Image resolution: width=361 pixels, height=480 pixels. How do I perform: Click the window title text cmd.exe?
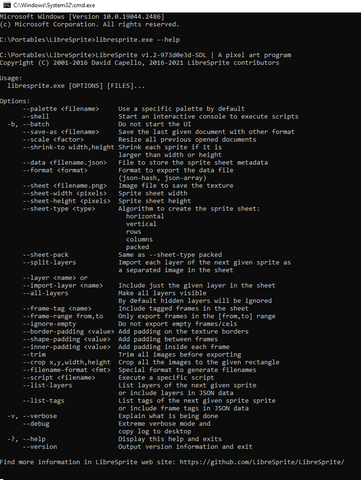point(54,5)
